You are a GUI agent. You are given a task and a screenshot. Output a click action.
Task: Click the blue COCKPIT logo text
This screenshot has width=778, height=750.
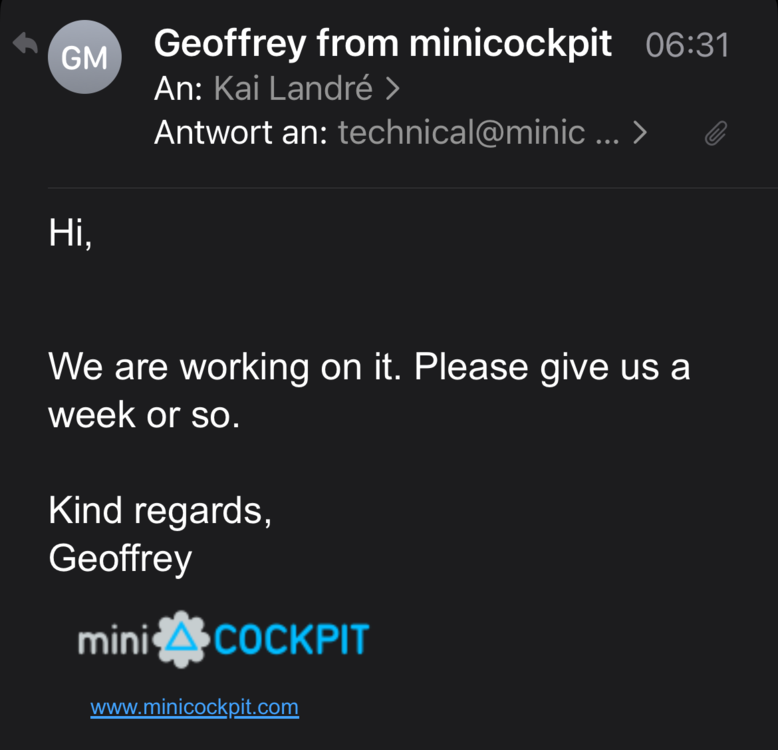pos(291,639)
